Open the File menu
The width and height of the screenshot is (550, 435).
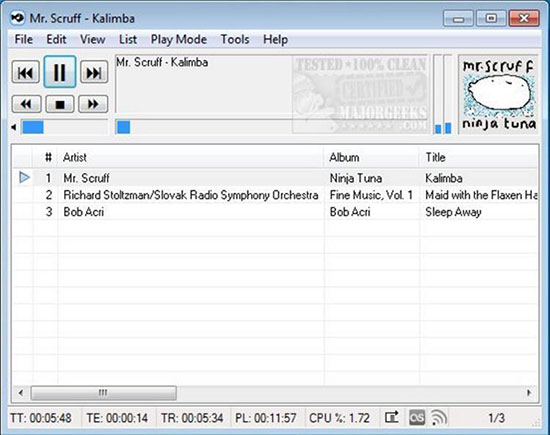tap(24, 39)
